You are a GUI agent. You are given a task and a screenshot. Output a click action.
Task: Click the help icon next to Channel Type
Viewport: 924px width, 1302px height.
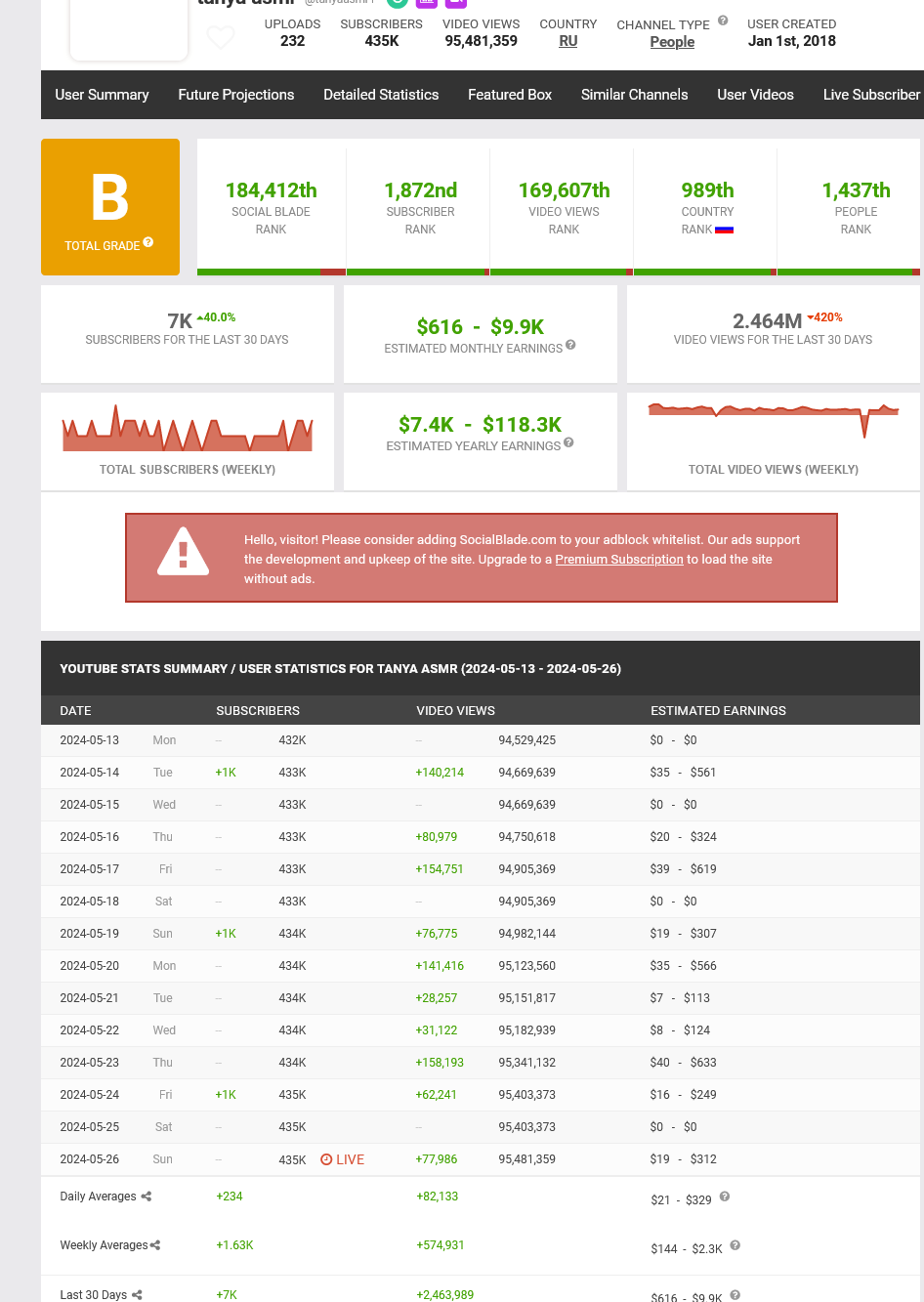[x=723, y=21]
